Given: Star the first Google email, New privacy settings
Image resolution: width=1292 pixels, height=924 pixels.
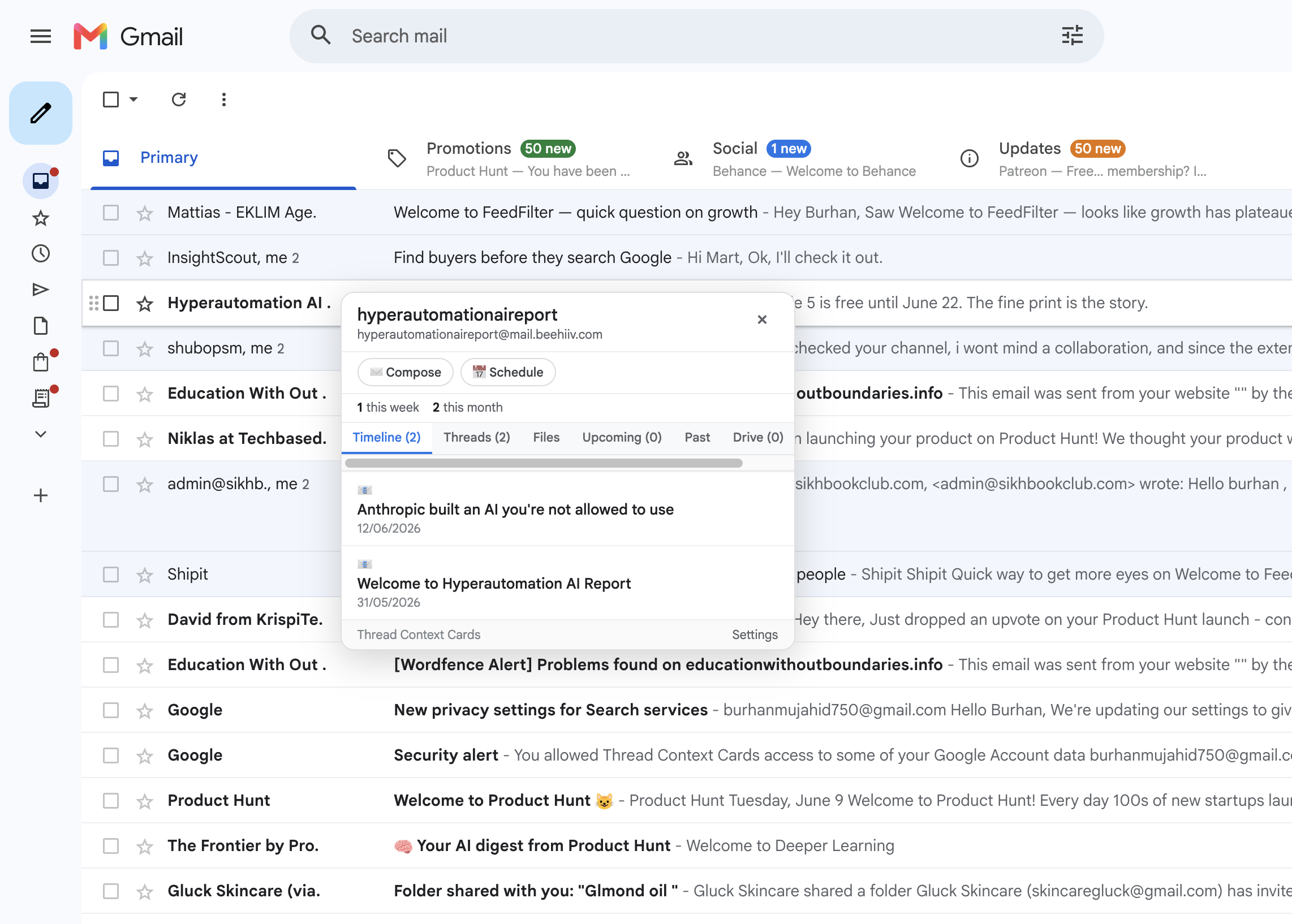Looking at the screenshot, I should coord(145,711).
